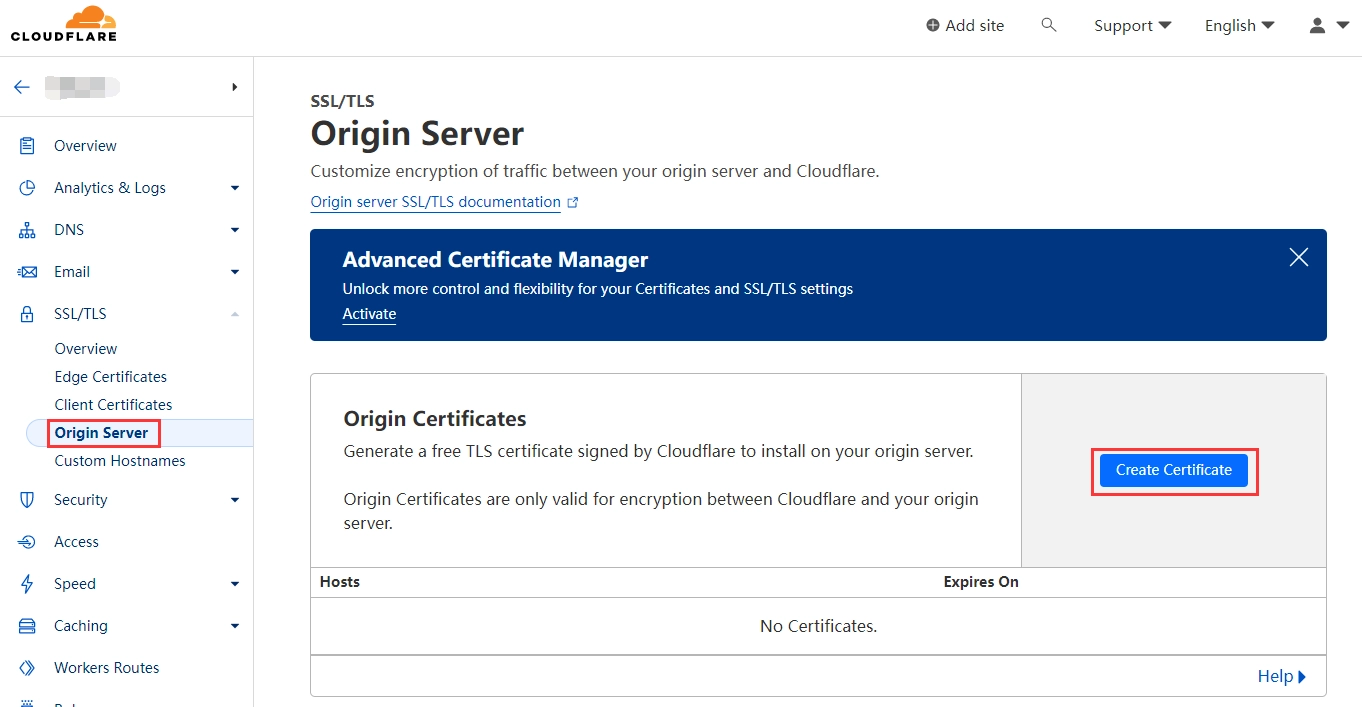This screenshot has height=707, width=1362.
Task: Click the Overview clipboard icon
Action: (28, 146)
